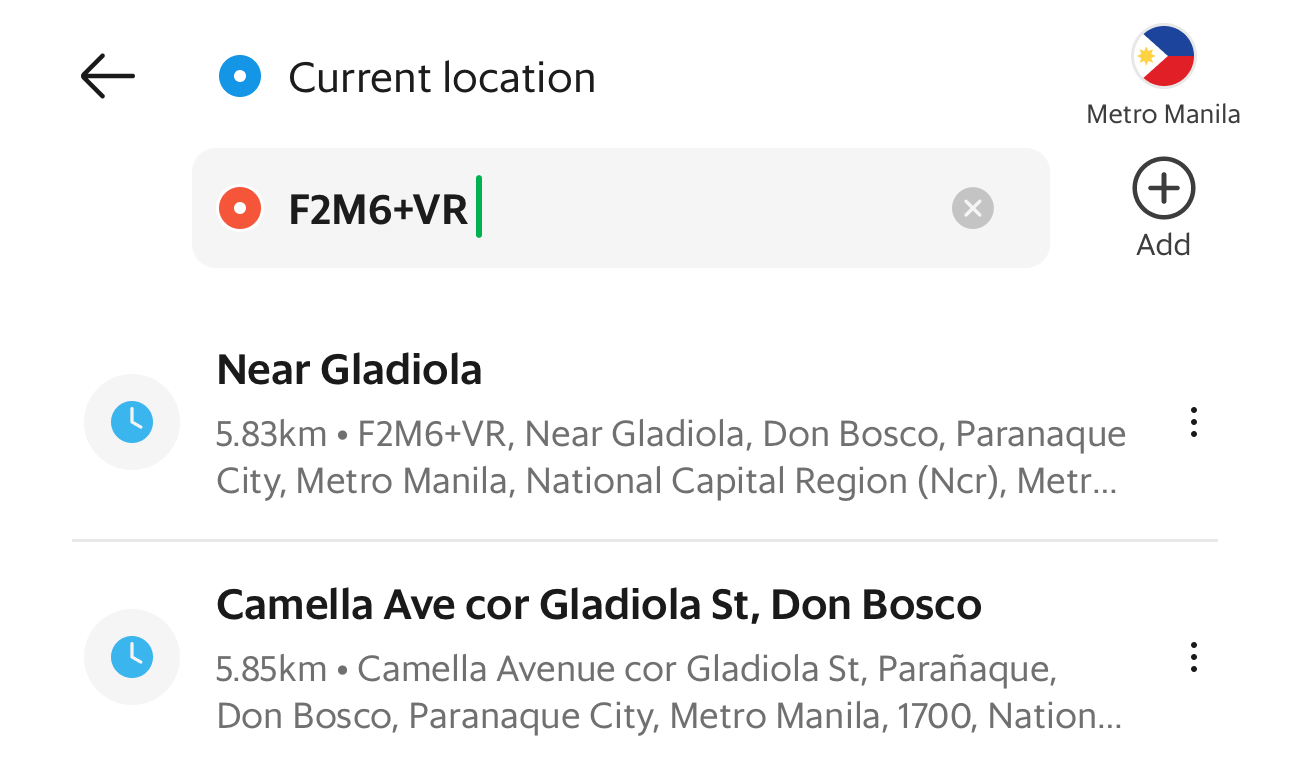Select the blue Current location marker icon

[x=240, y=77]
